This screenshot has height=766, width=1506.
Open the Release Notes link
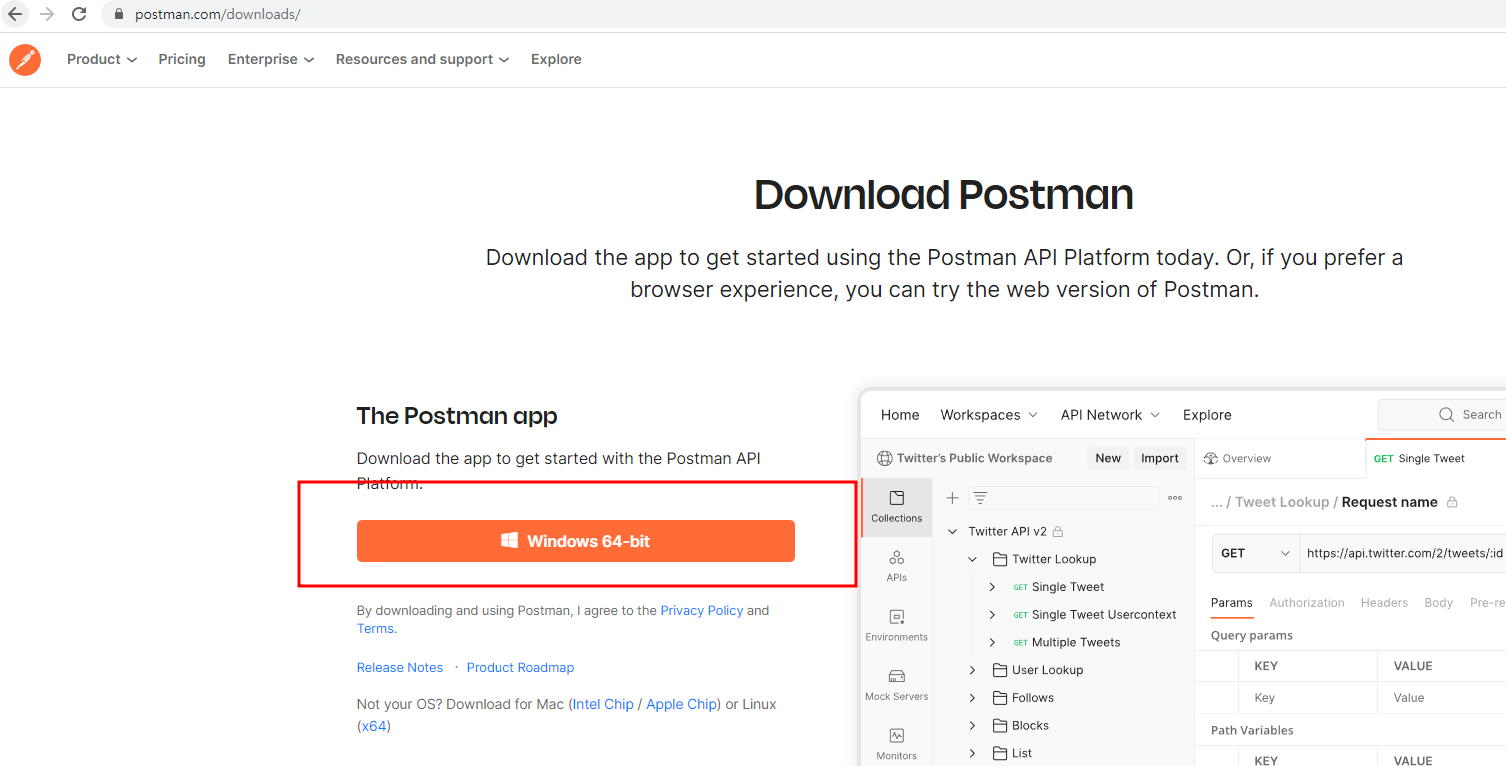pyautogui.click(x=400, y=667)
